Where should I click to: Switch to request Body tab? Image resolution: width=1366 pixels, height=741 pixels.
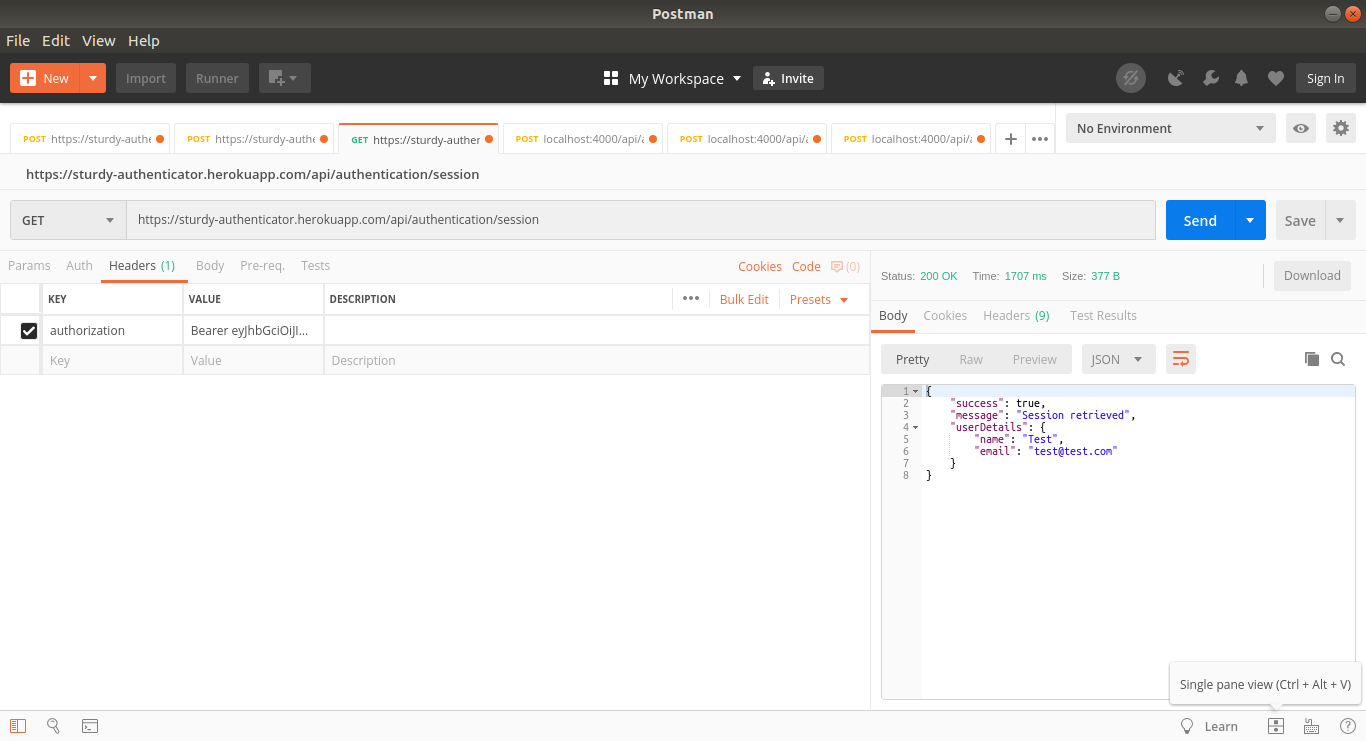click(210, 265)
